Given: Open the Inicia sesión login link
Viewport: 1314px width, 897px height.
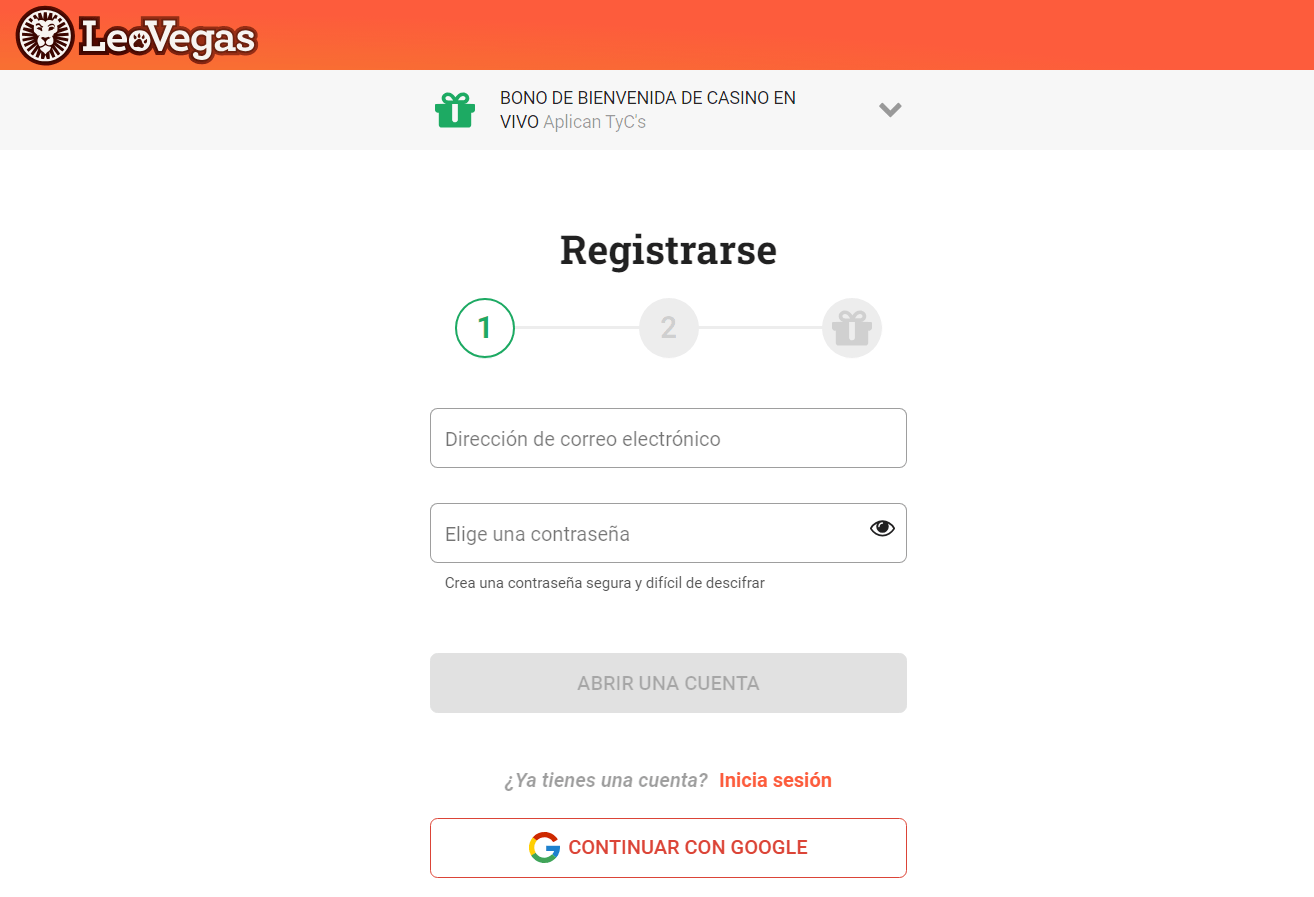Looking at the screenshot, I should click(x=775, y=780).
